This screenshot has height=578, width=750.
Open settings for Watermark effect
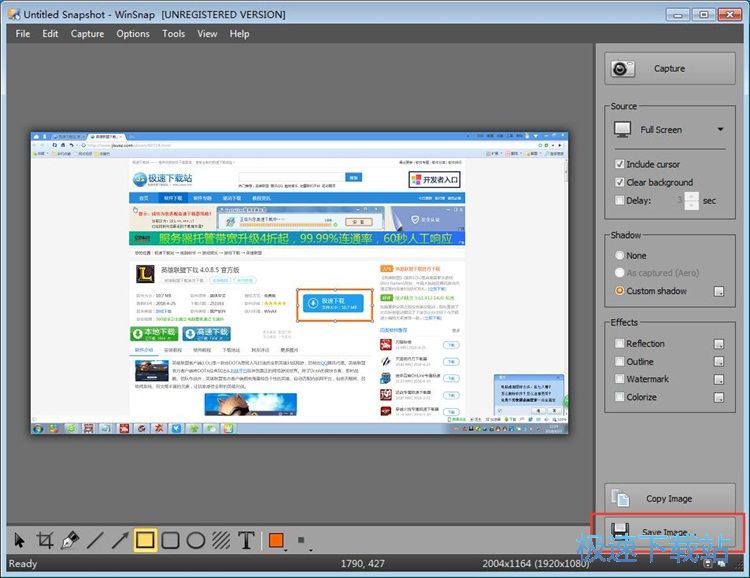[719, 379]
